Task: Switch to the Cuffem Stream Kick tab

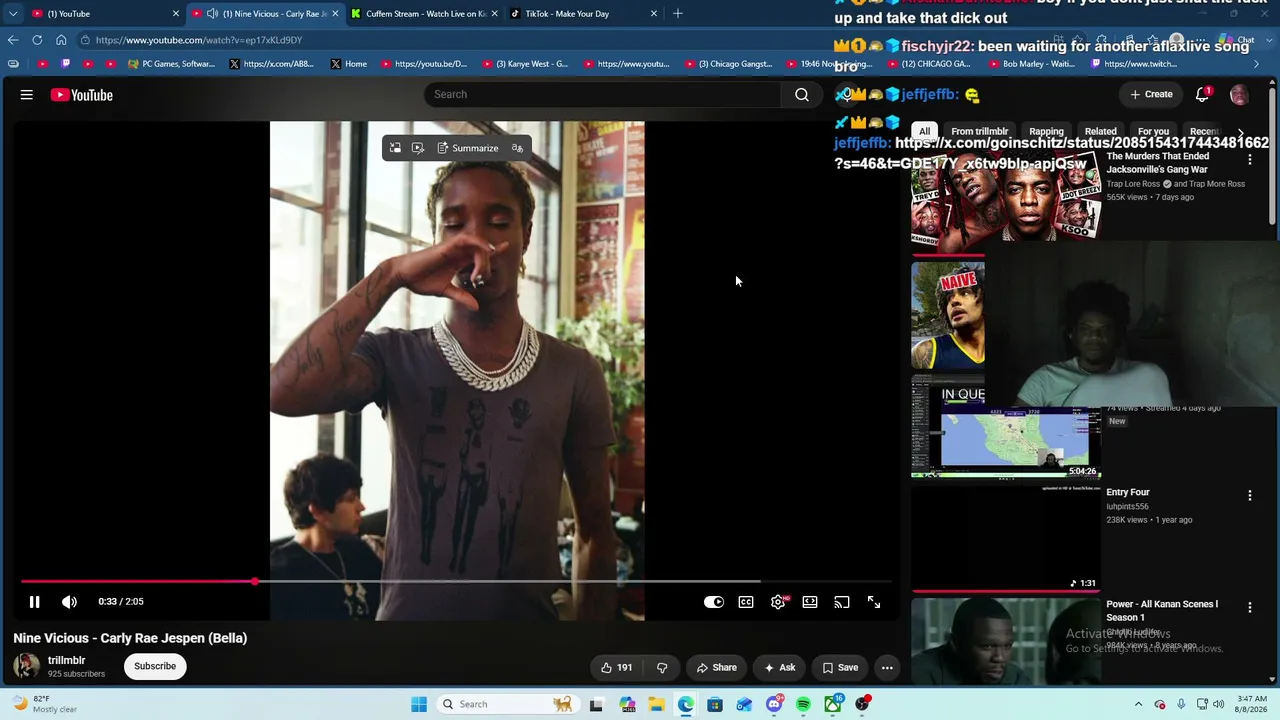Action: point(424,13)
